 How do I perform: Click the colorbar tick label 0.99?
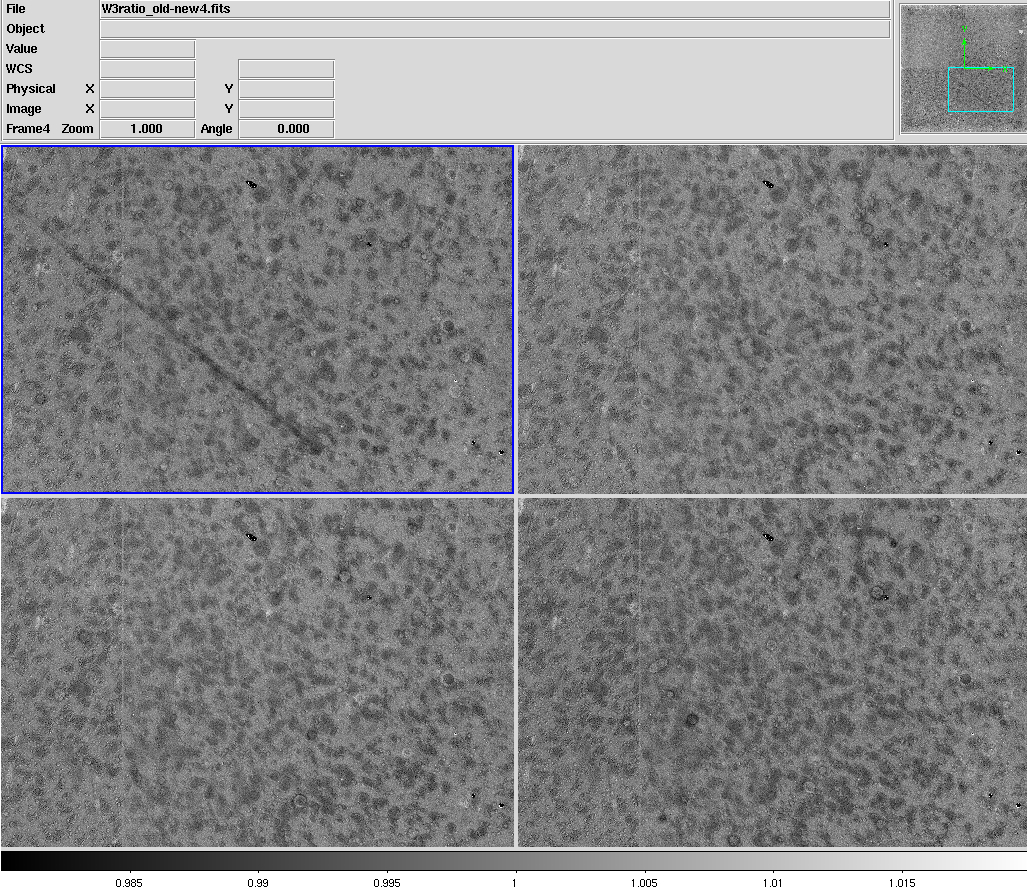click(258, 883)
